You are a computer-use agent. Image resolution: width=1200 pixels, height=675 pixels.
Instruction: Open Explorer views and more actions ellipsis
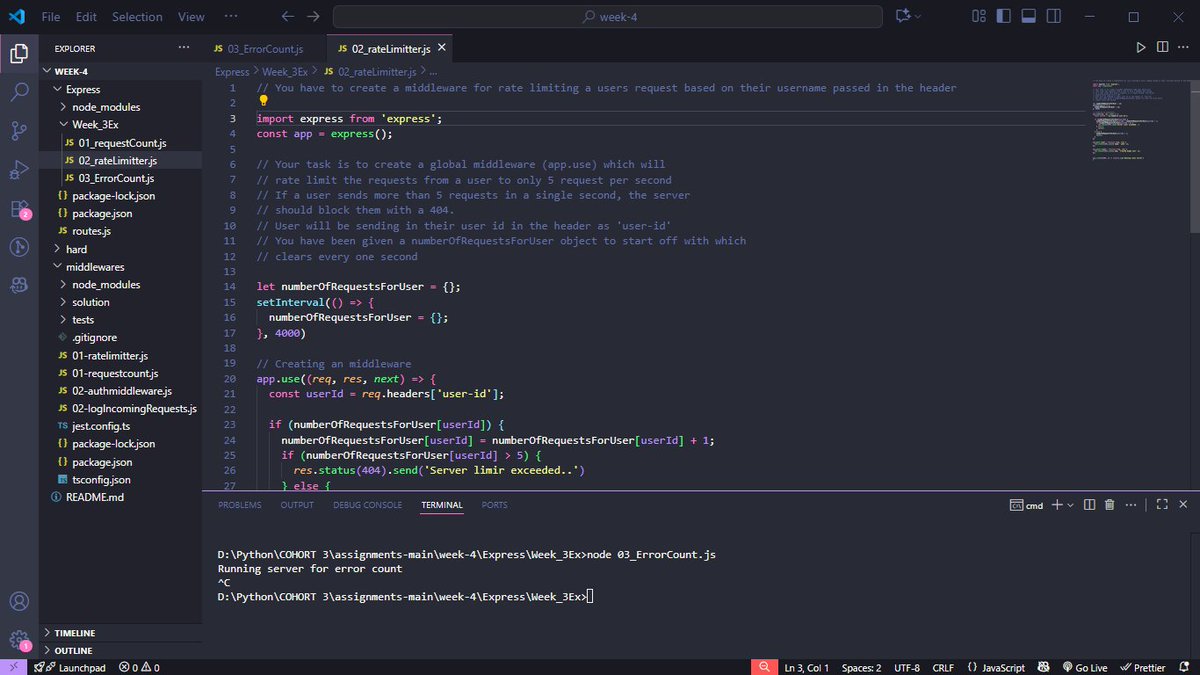point(183,47)
